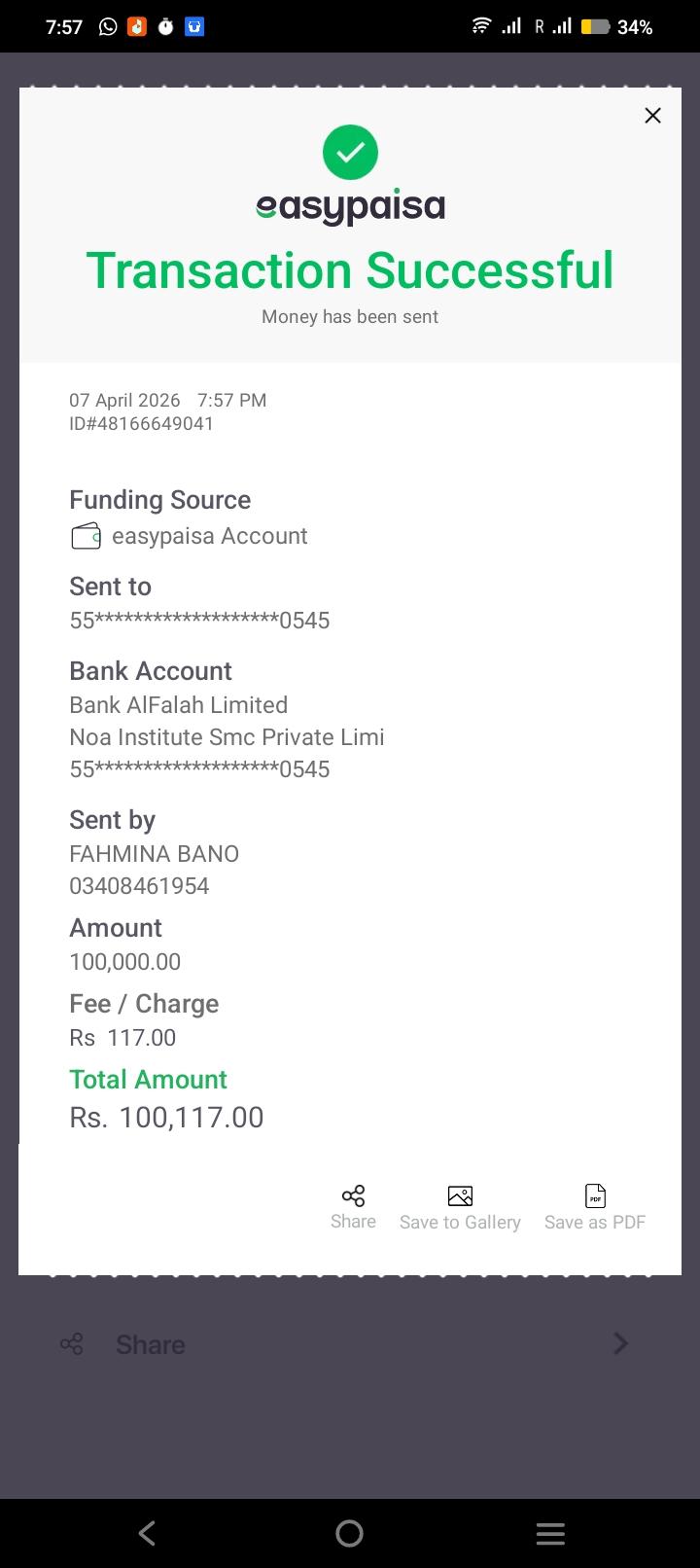700x1568 pixels.
Task: Tap the green success checkmark icon
Action: [x=350, y=153]
